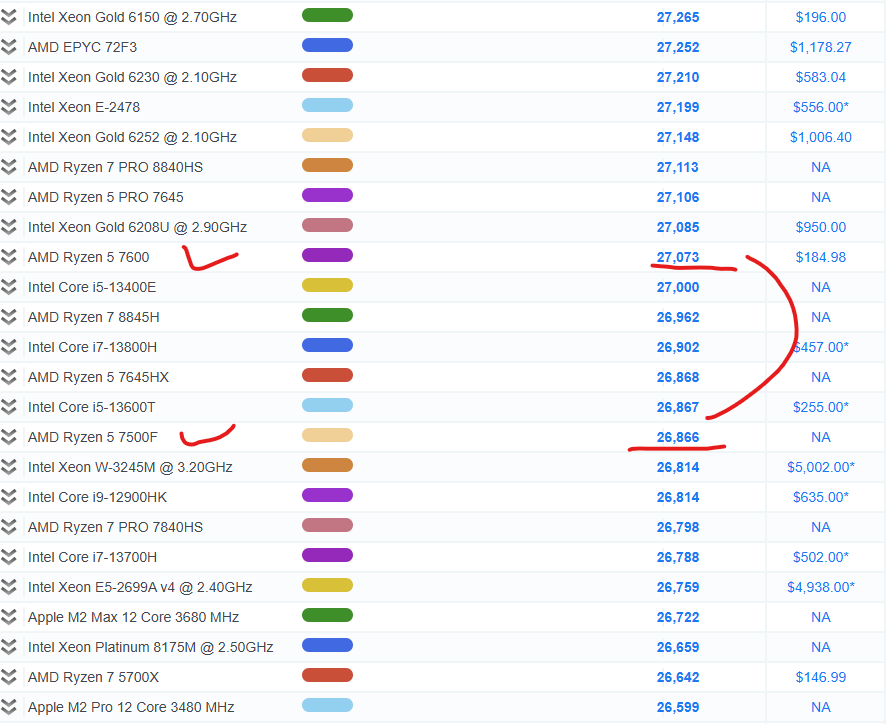The height and width of the screenshot is (724, 886).
Task: Open AMD Ryzen 7 8845H link
Action: tap(94, 317)
